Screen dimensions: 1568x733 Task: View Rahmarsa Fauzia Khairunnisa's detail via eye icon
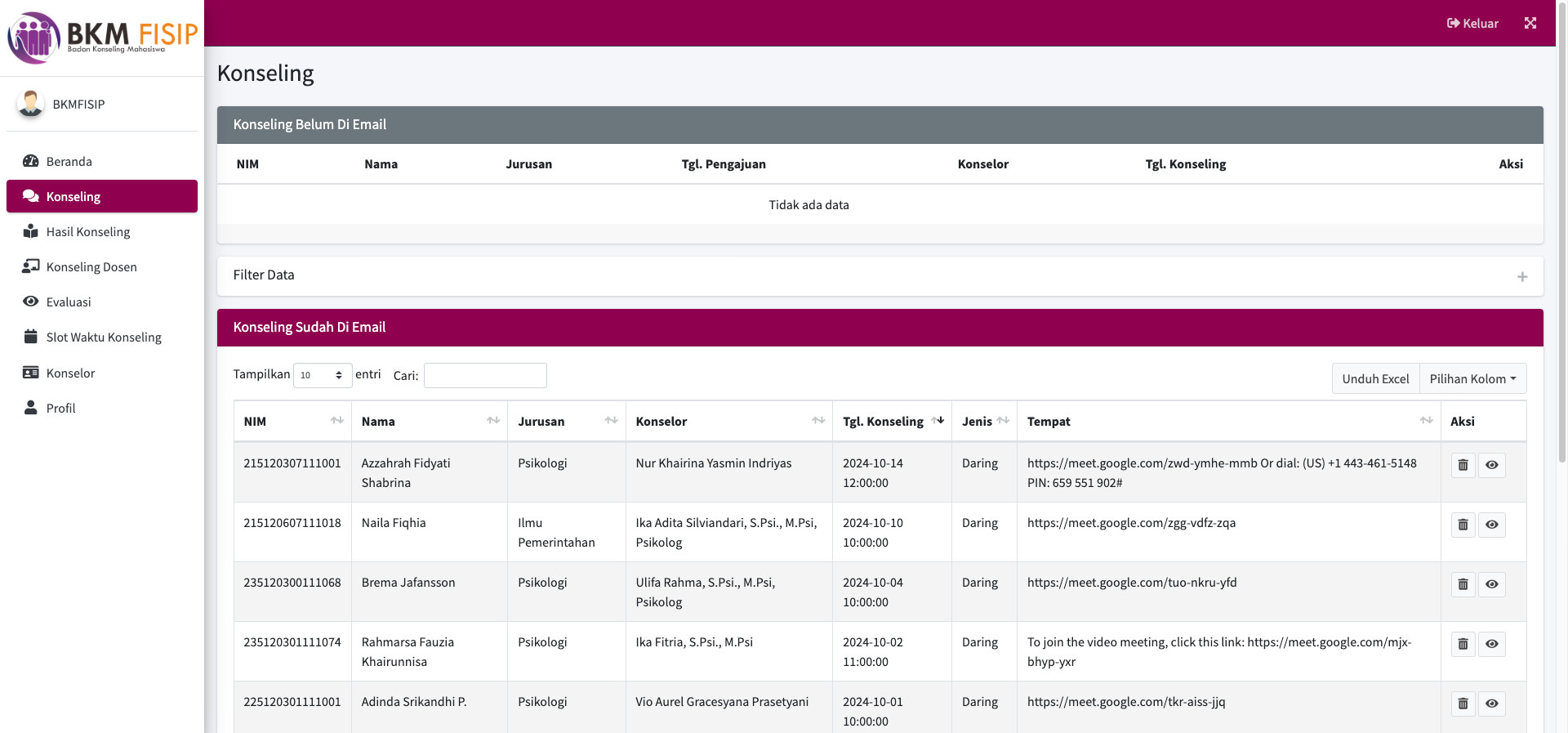coord(1491,644)
